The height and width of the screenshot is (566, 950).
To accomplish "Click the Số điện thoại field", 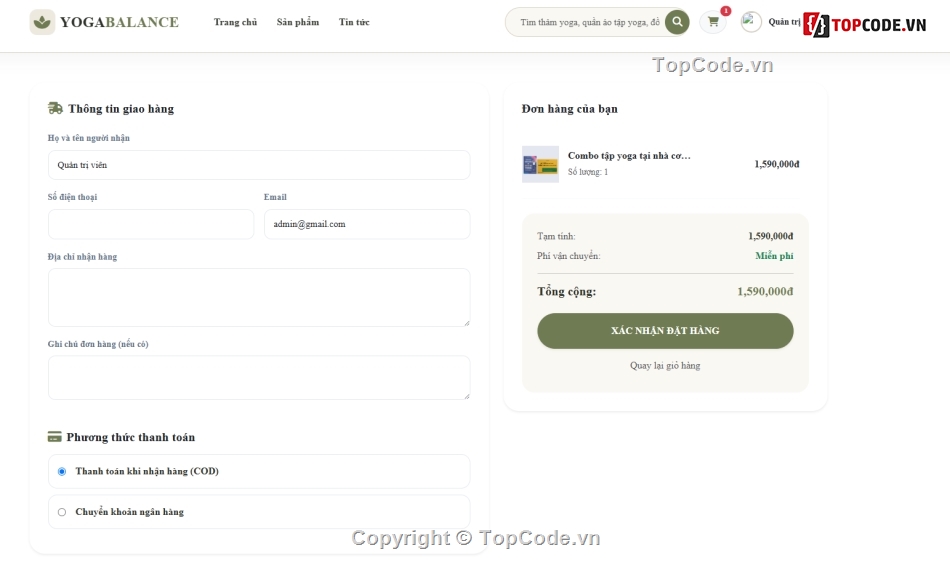I will [x=151, y=224].
